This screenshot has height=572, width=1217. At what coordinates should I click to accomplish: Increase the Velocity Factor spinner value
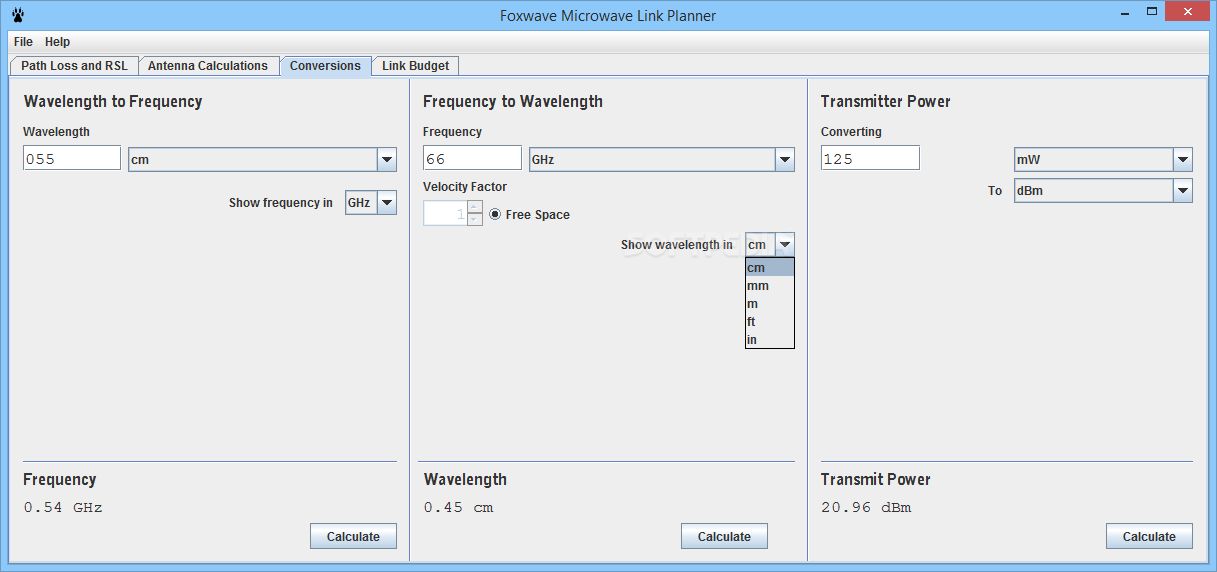(475, 208)
